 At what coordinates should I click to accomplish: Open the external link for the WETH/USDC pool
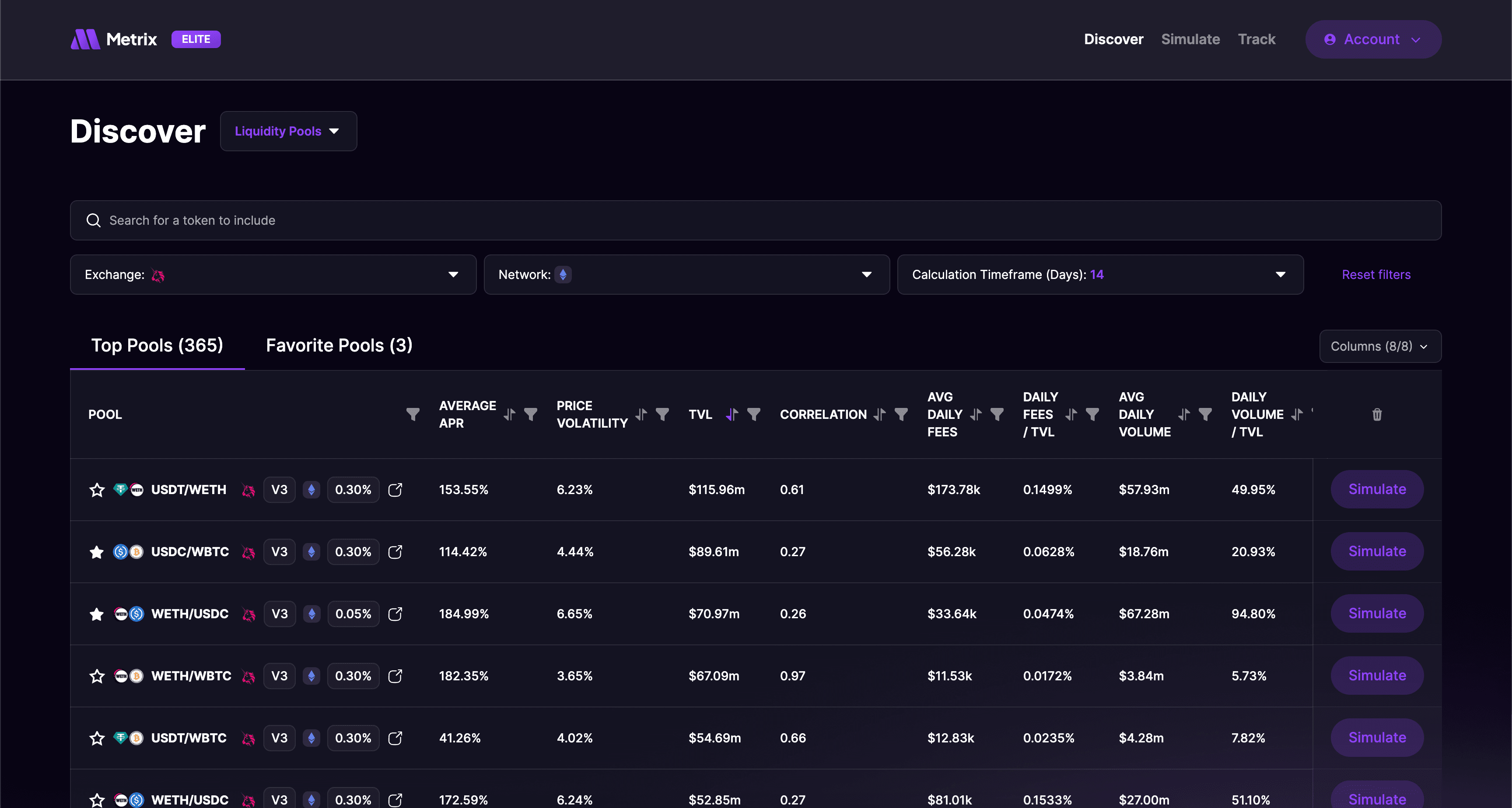coord(395,614)
